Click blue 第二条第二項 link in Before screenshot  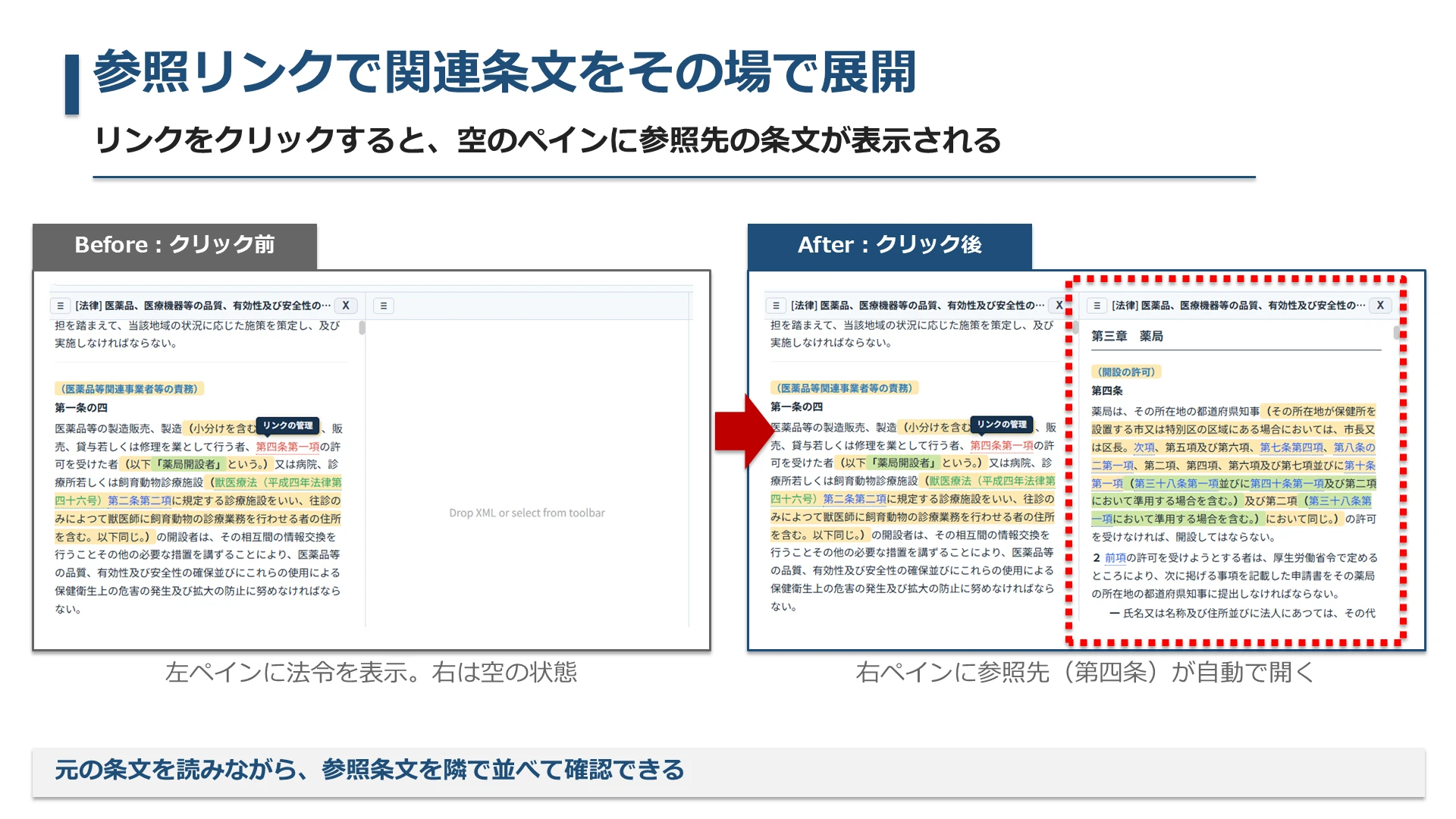click(x=140, y=500)
